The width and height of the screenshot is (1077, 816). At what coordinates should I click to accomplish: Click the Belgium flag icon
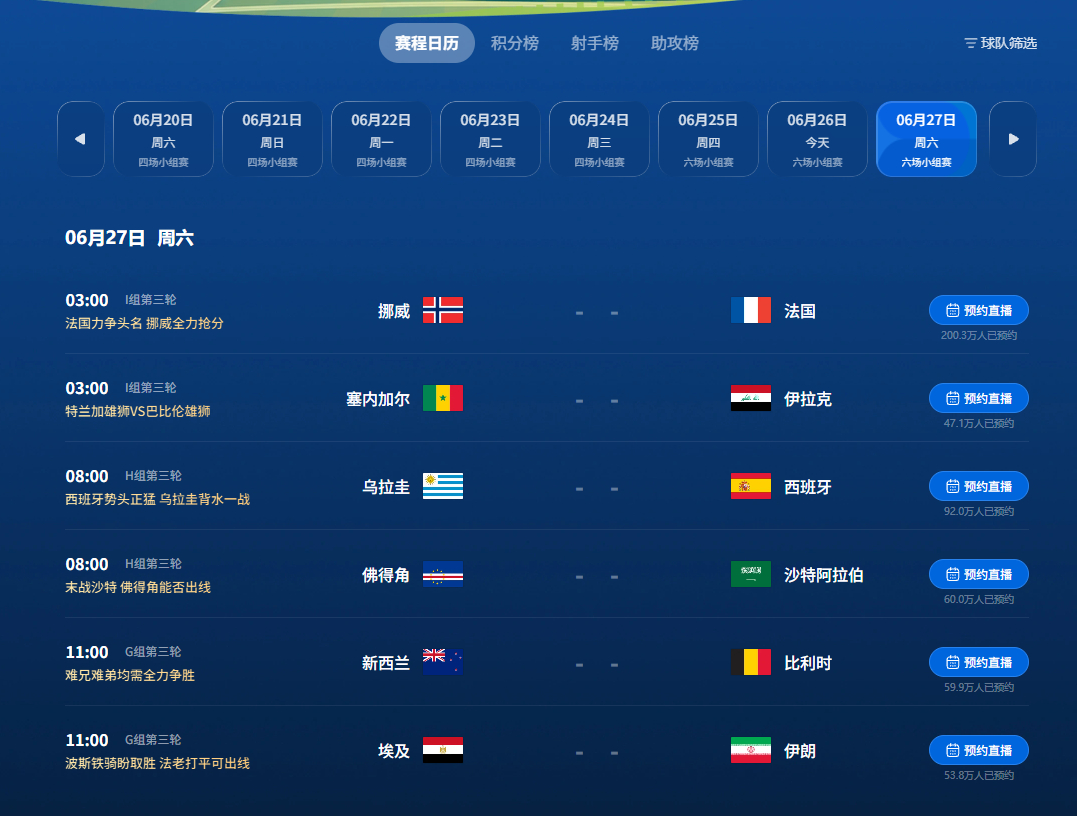[x=751, y=662]
